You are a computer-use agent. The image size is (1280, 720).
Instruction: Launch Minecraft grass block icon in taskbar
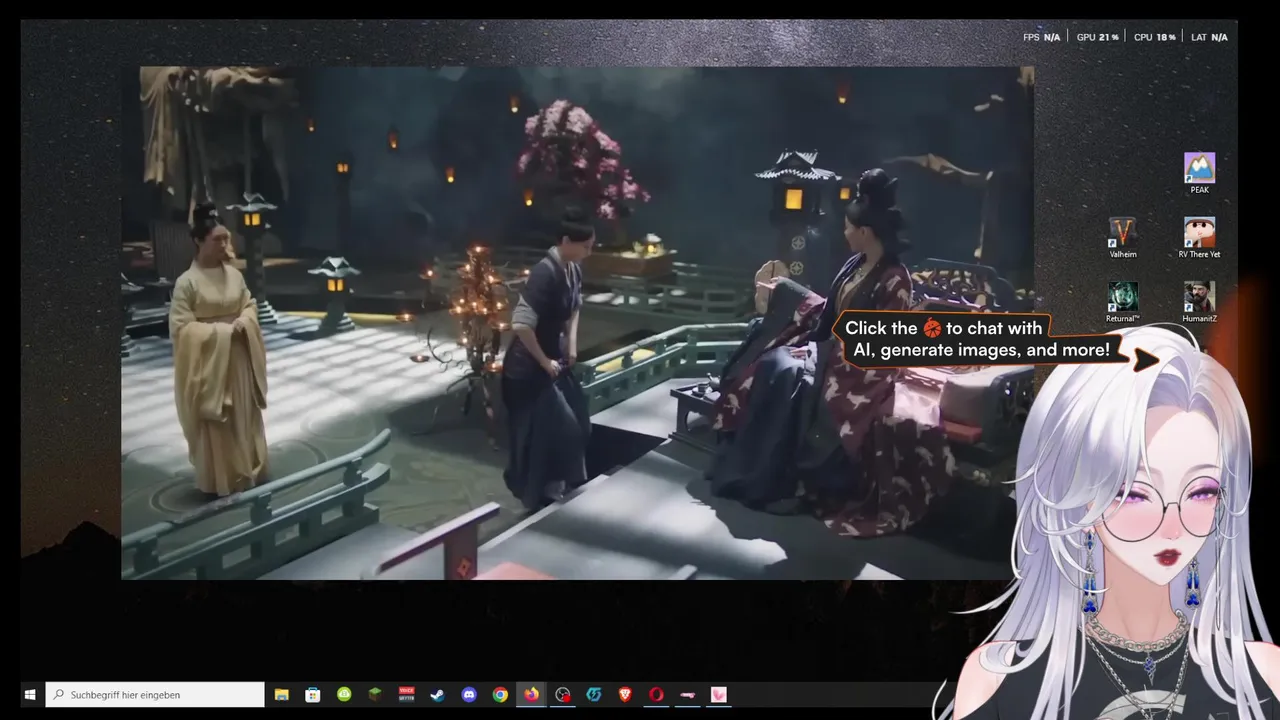click(375, 694)
